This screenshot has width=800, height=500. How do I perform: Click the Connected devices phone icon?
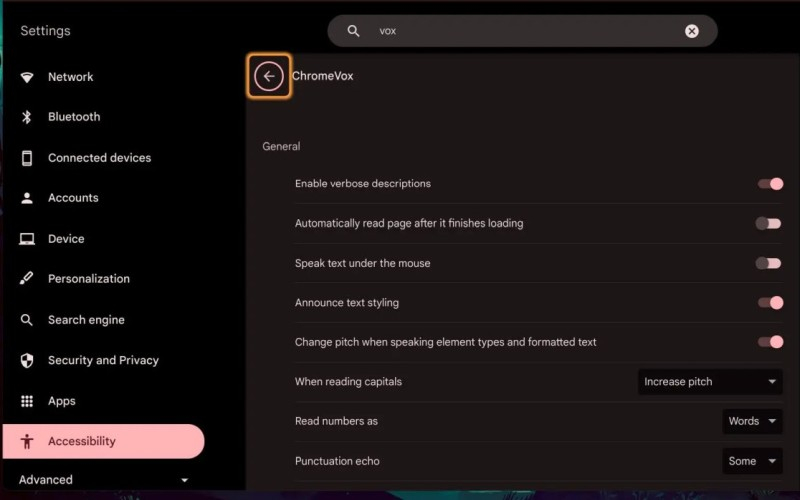(27, 158)
